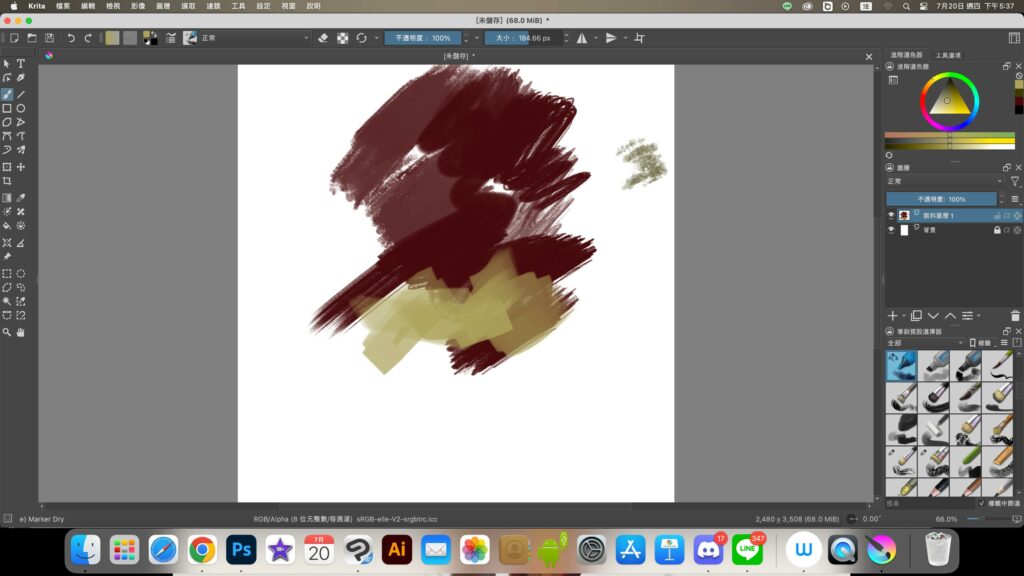
Task: Move layer down with chevron button
Action: point(933,316)
